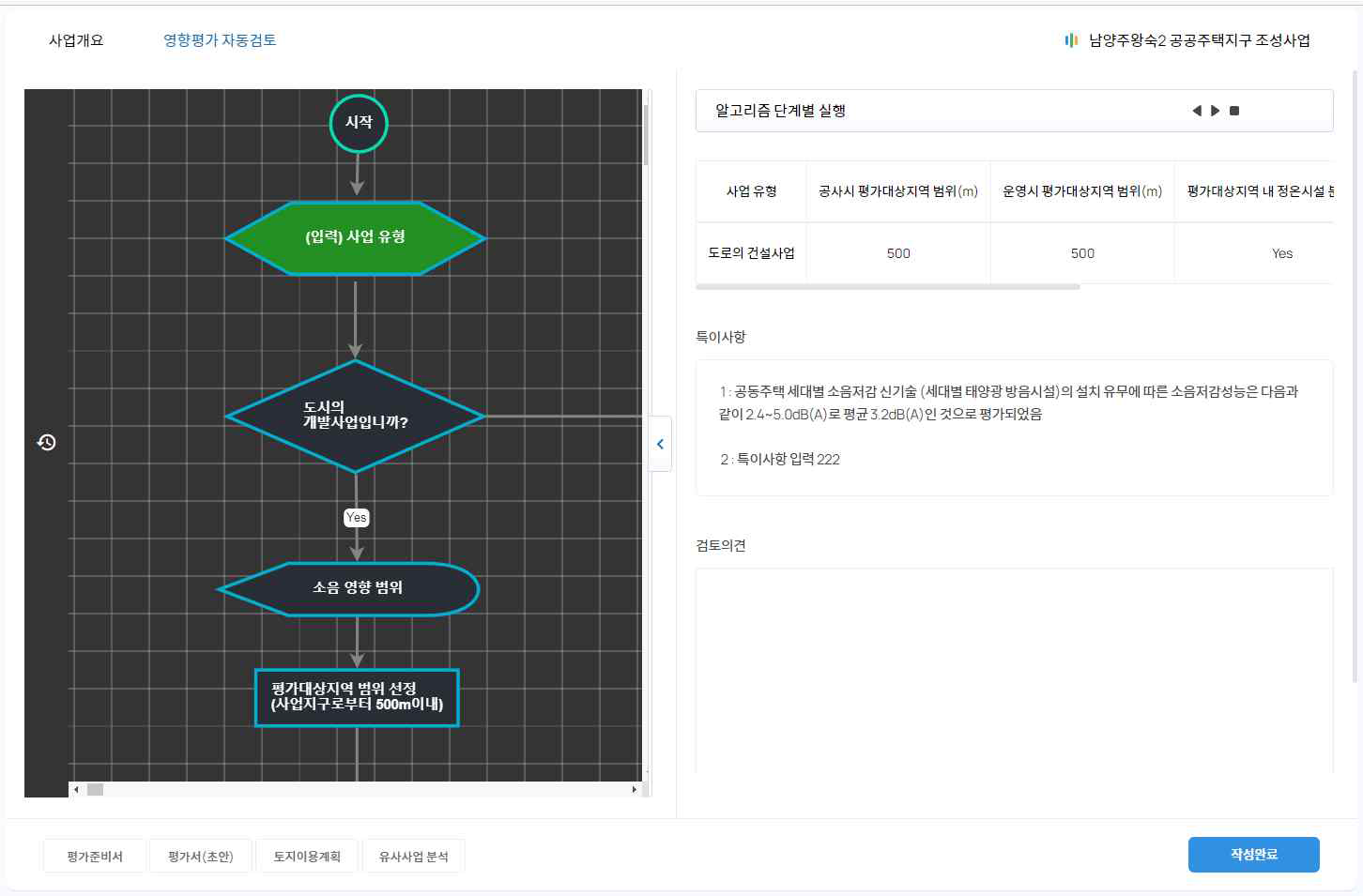Click the 도로의 건설사업 cell
1363x896 pixels.
click(x=751, y=253)
